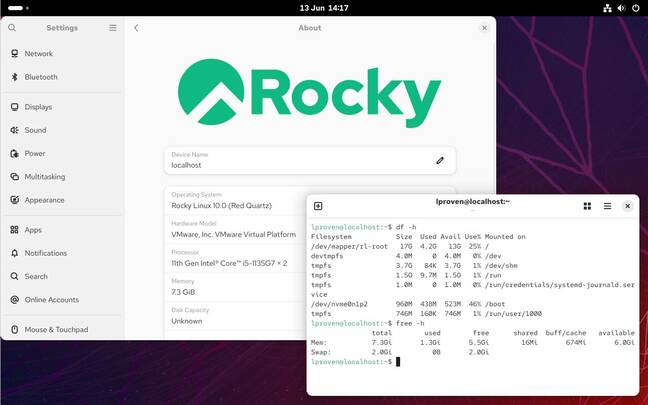Click the Power battery icon

[x=14, y=153]
